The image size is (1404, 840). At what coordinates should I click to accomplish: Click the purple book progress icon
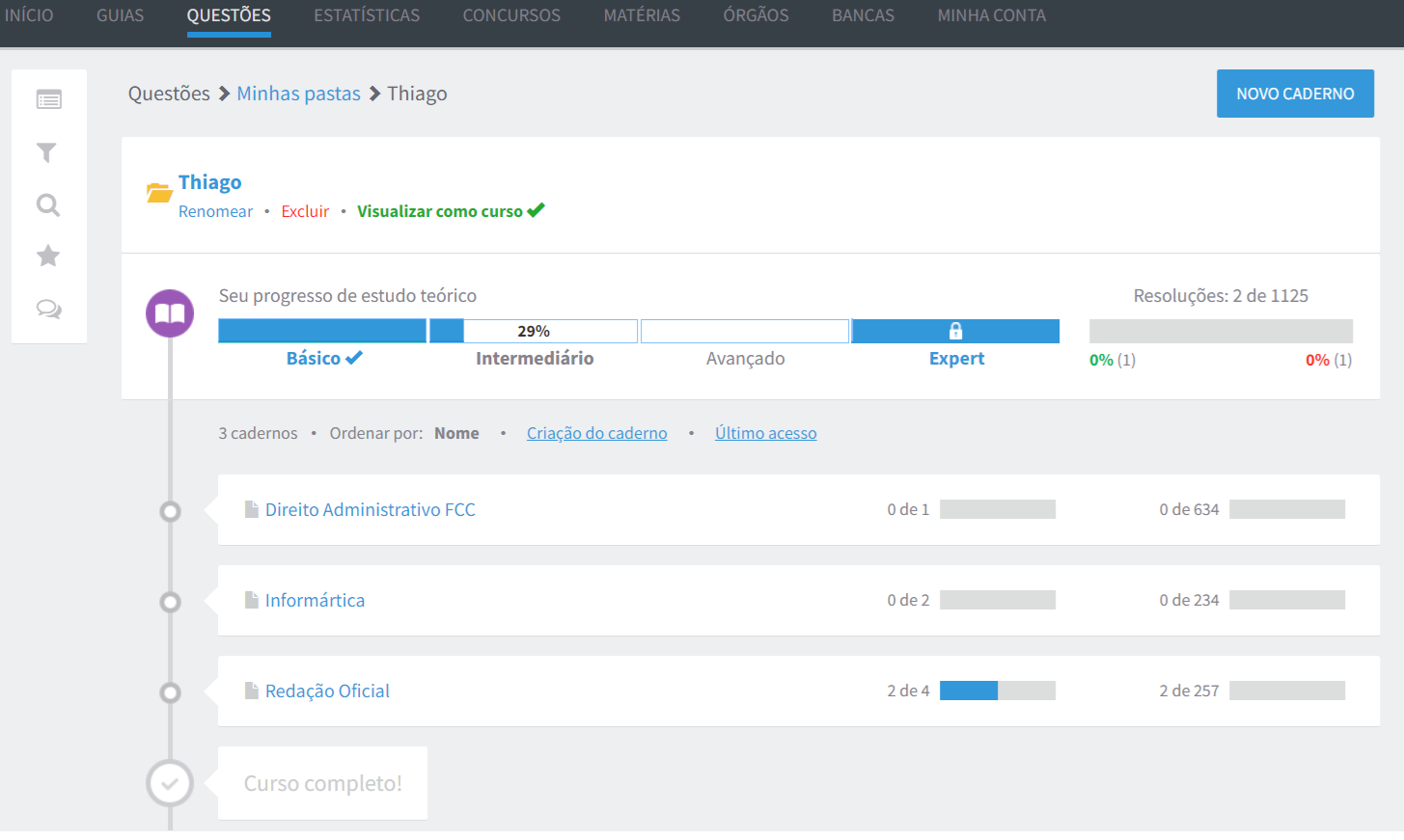tap(170, 313)
